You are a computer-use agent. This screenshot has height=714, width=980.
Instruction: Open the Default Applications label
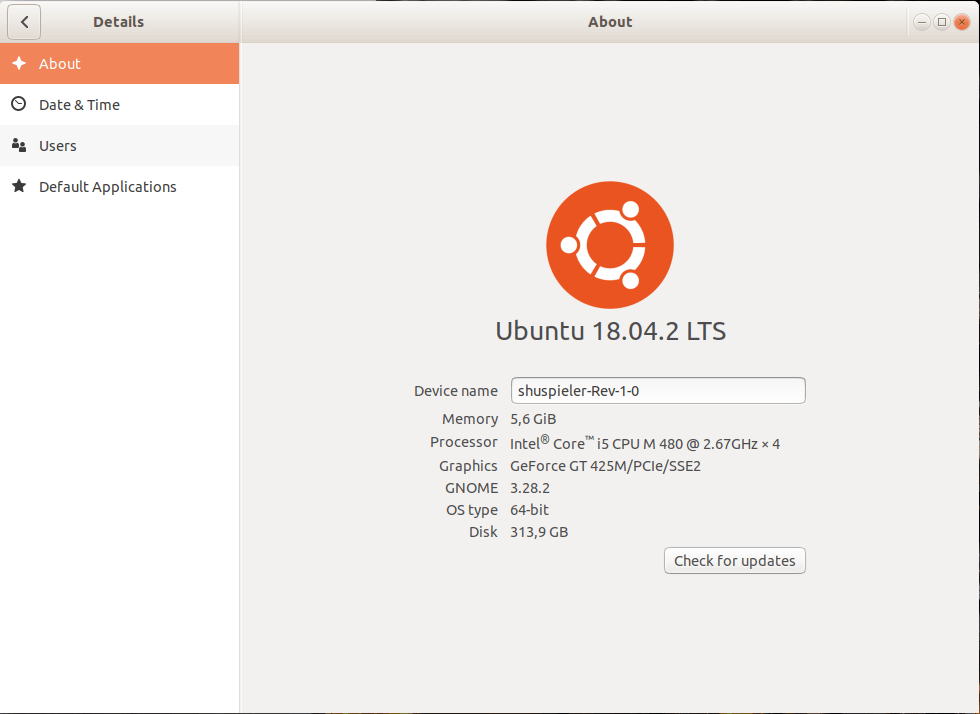108,187
